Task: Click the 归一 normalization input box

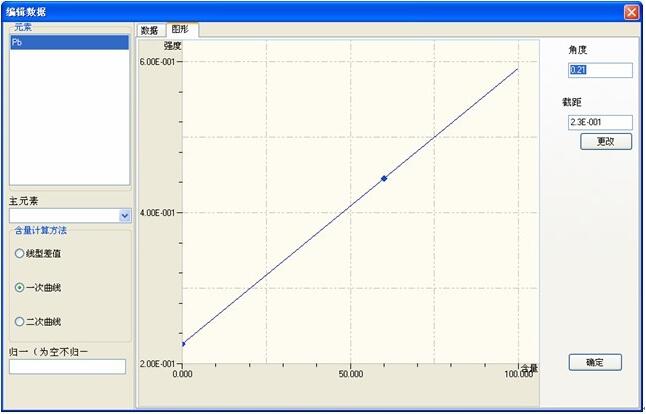Action: [67, 367]
